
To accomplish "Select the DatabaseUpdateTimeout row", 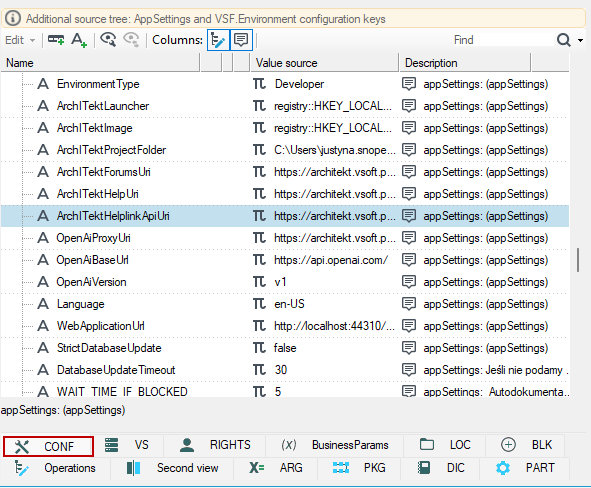I will 285,370.
